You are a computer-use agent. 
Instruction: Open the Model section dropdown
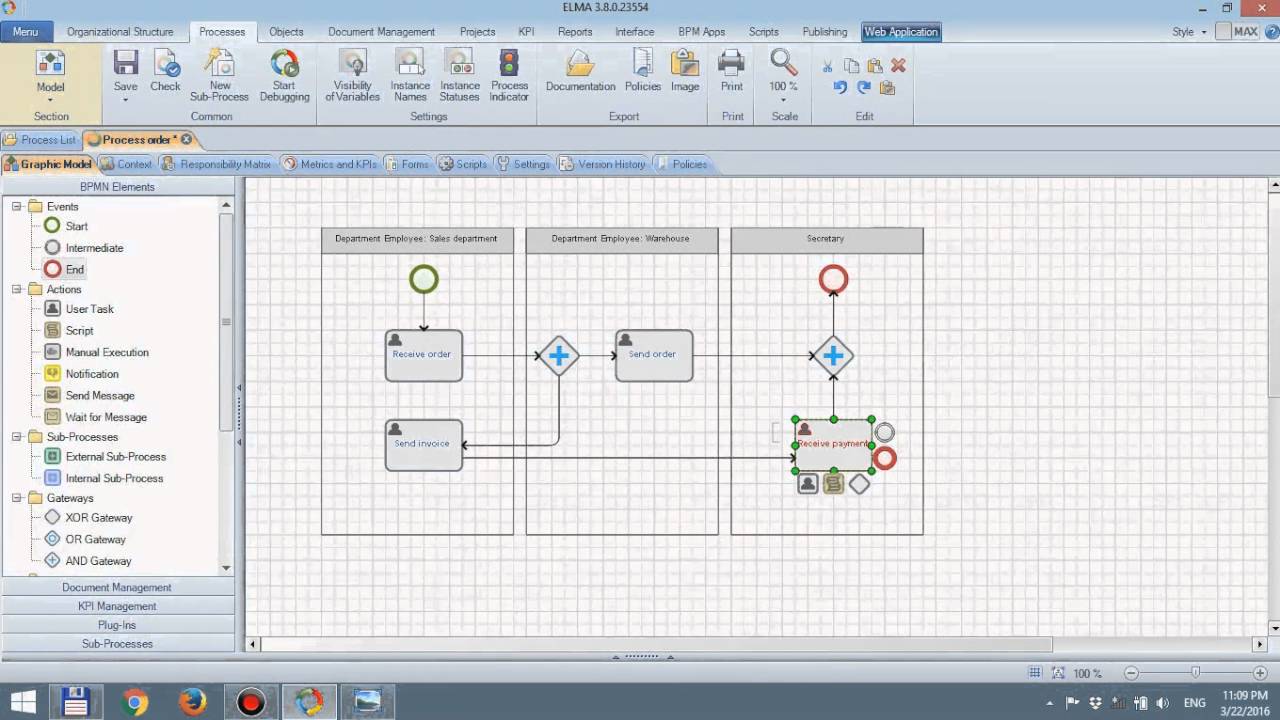click(x=50, y=99)
